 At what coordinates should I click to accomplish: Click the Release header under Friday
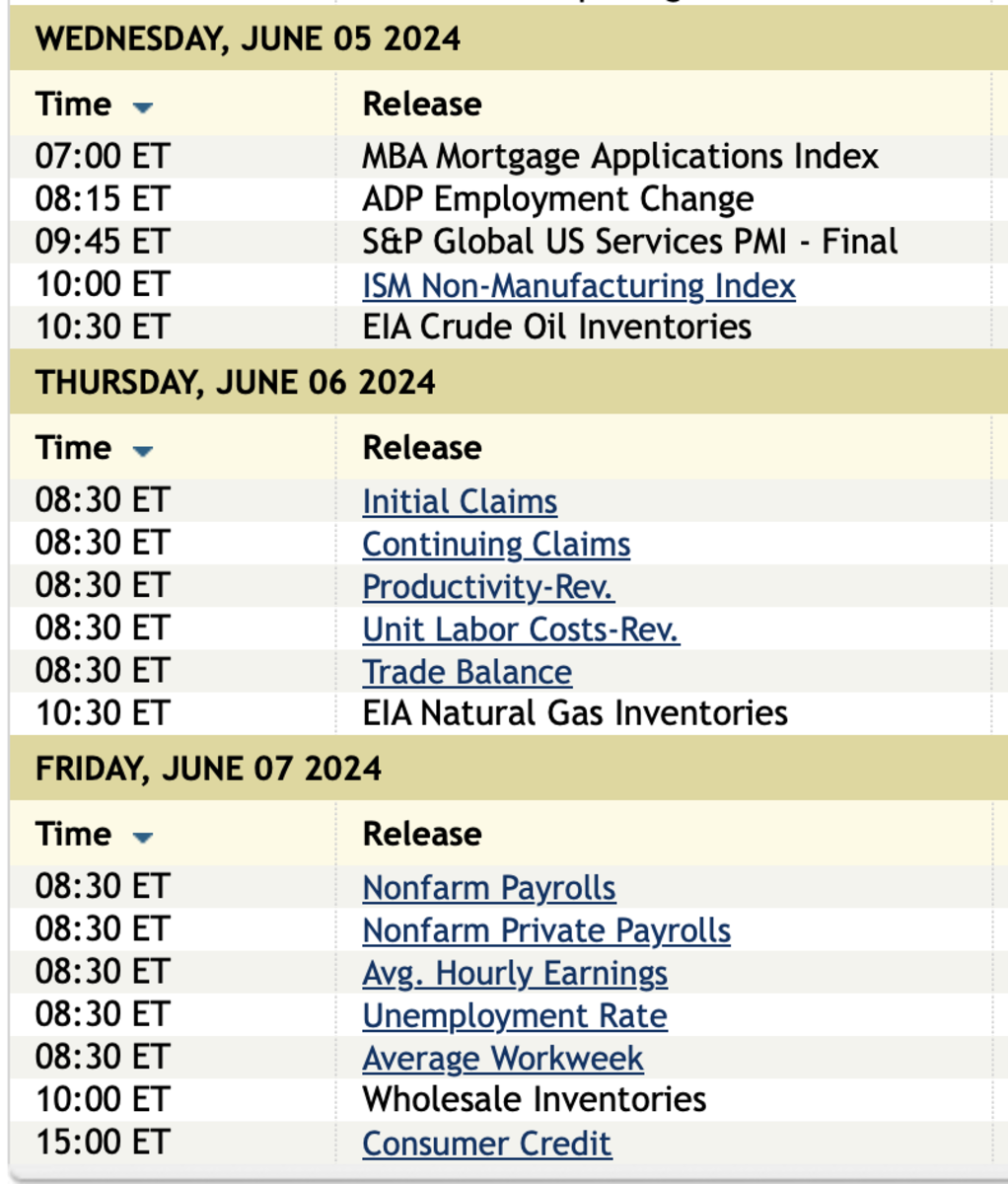[x=422, y=834]
